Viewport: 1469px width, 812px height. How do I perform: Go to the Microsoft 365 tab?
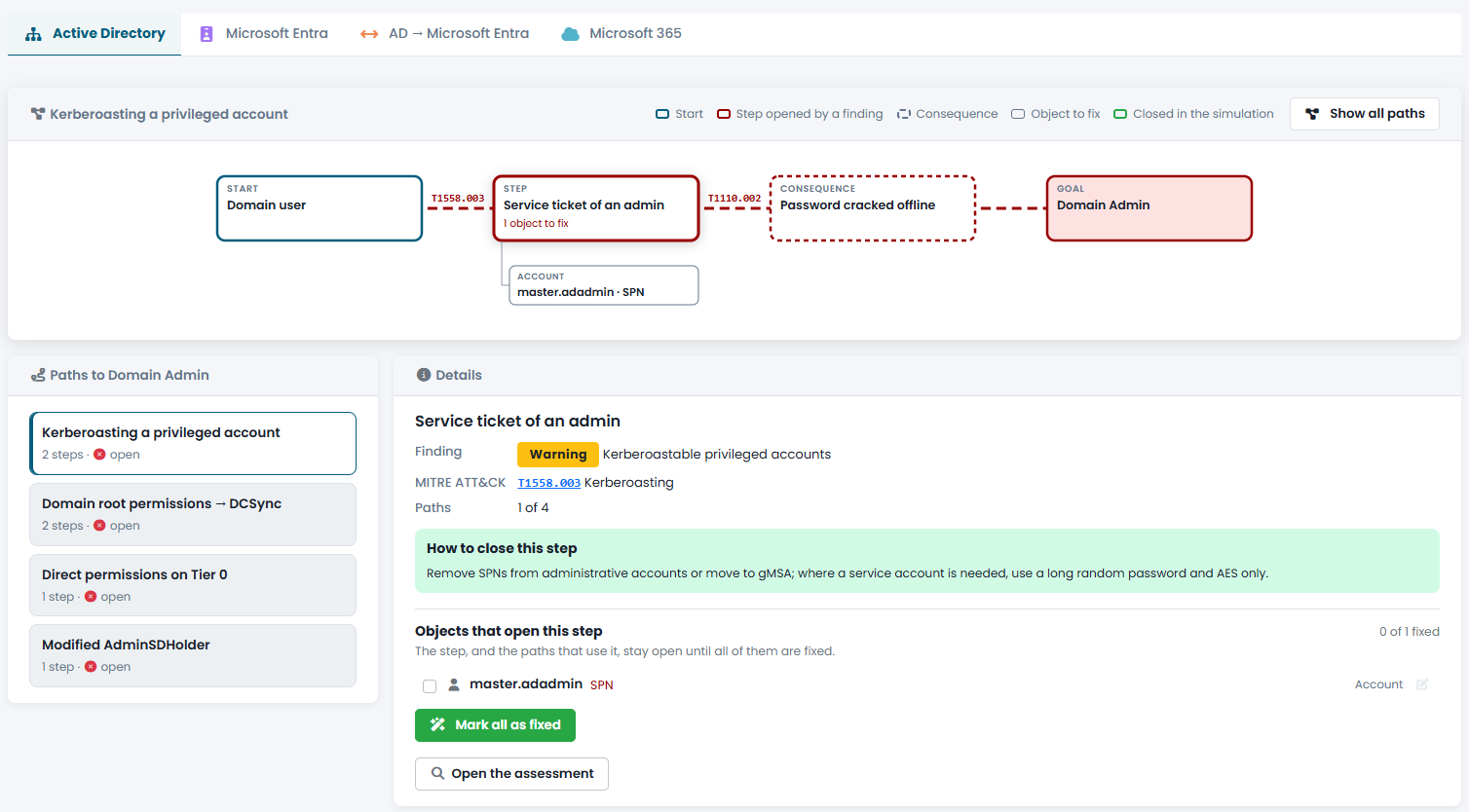621,34
